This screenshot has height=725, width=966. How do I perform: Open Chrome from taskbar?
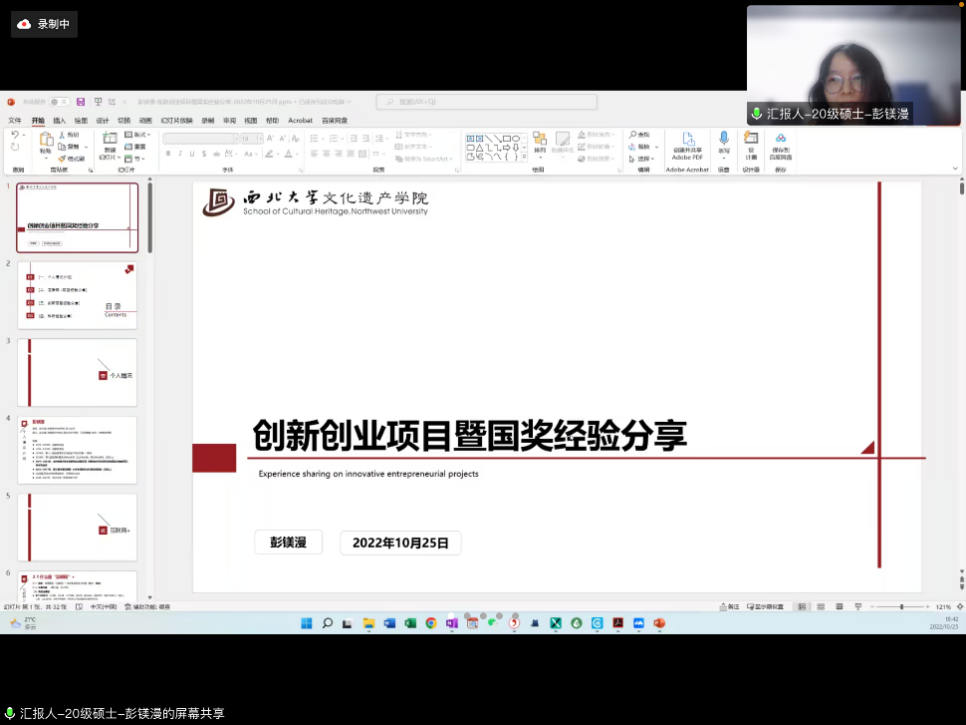pyautogui.click(x=431, y=623)
